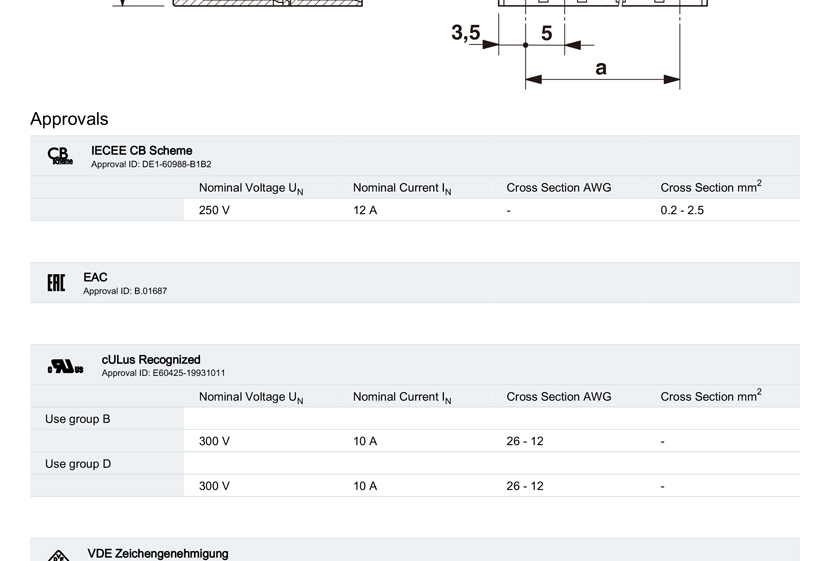The width and height of the screenshot is (830, 561).
Task: Click the VDE logo icon
Action: click(59, 555)
